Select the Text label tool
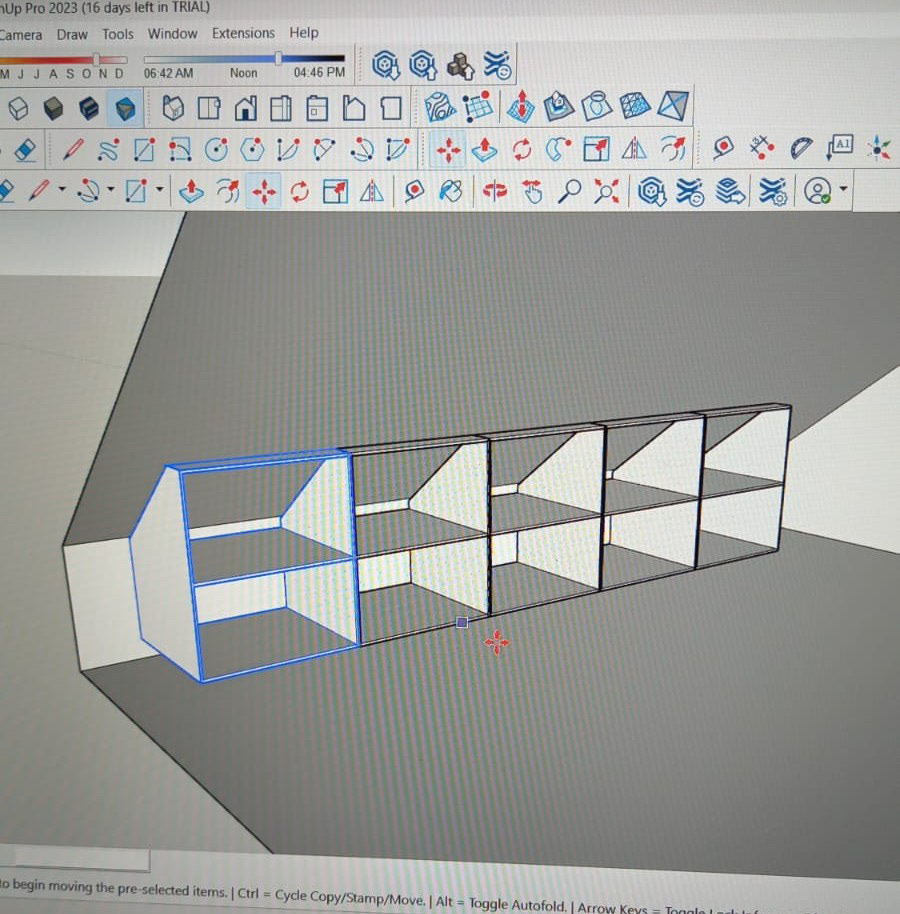 point(839,147)
